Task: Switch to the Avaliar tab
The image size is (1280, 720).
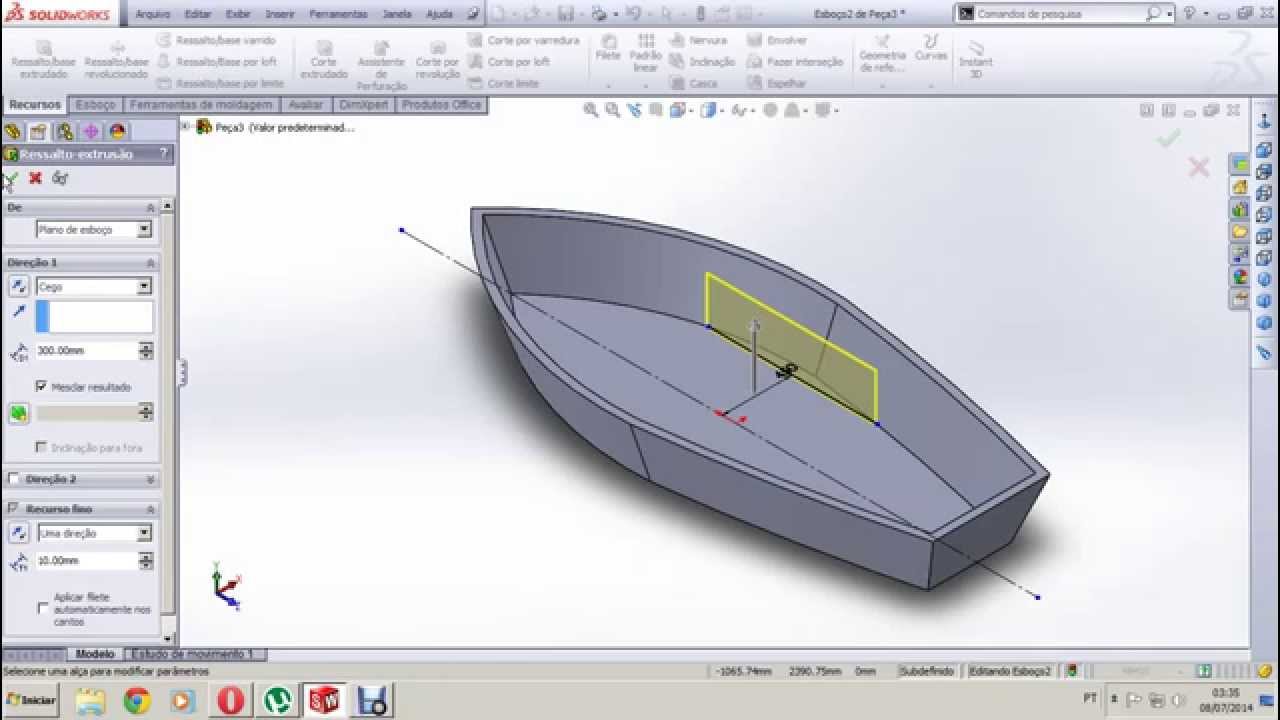Action: 306,105
